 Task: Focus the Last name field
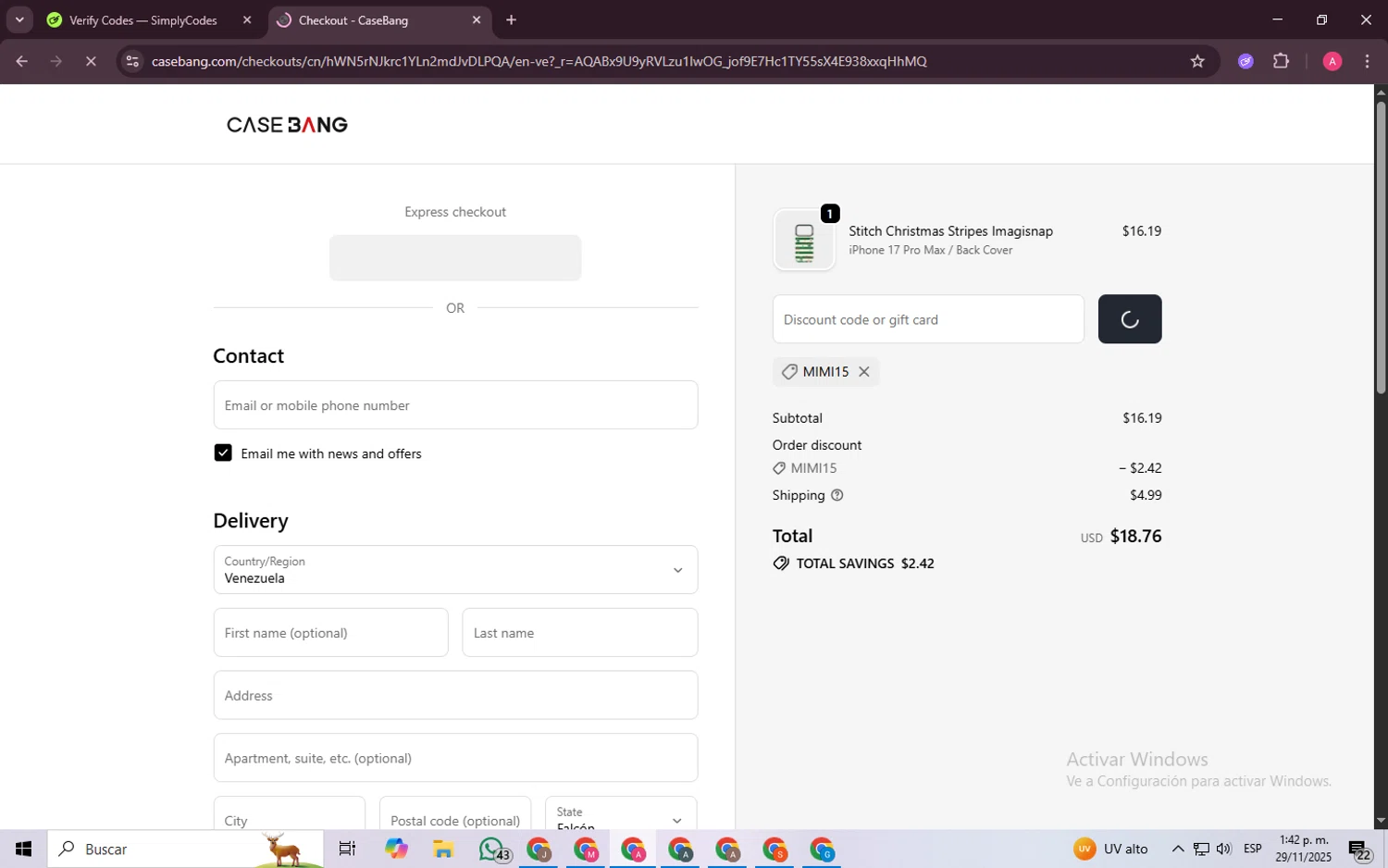coord(580,633)
